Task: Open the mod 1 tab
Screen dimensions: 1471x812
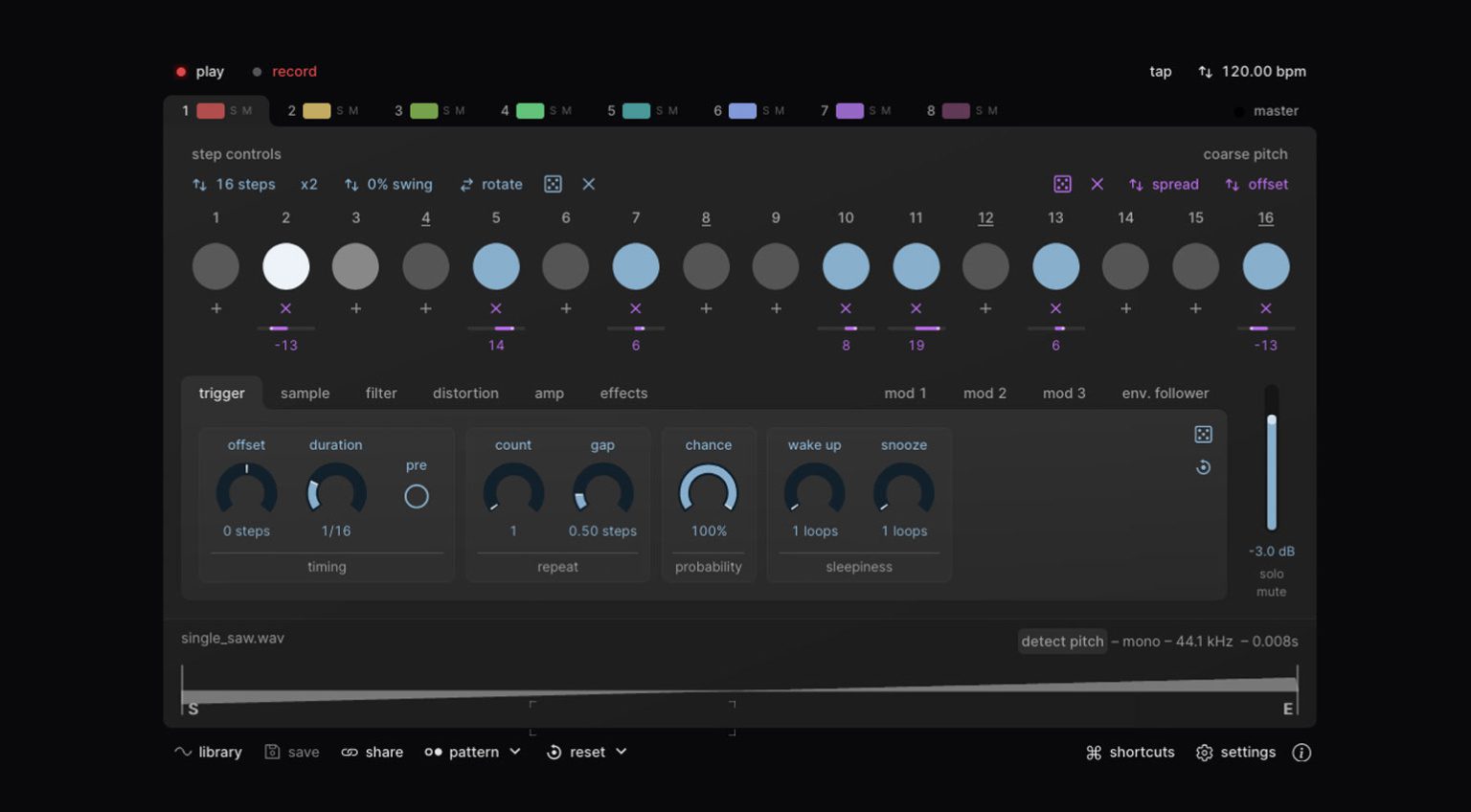Action: click(x=905, y=393)
